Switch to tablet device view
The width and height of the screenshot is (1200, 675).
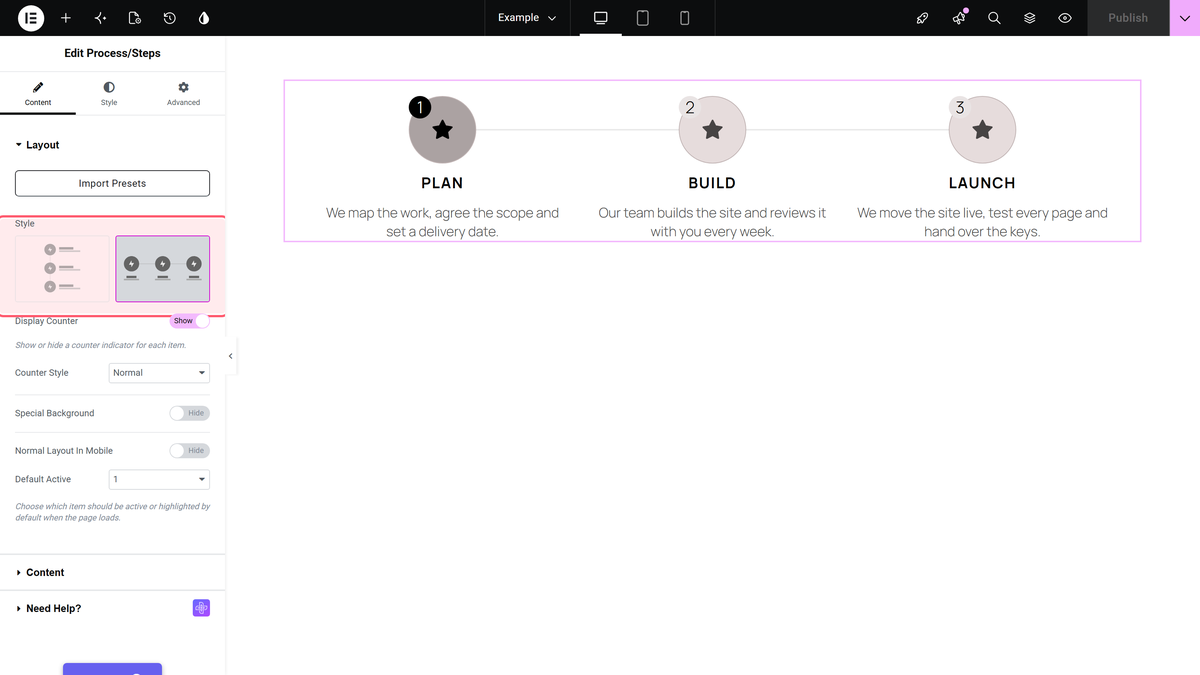pyautogui.click(x=643, y=18)
